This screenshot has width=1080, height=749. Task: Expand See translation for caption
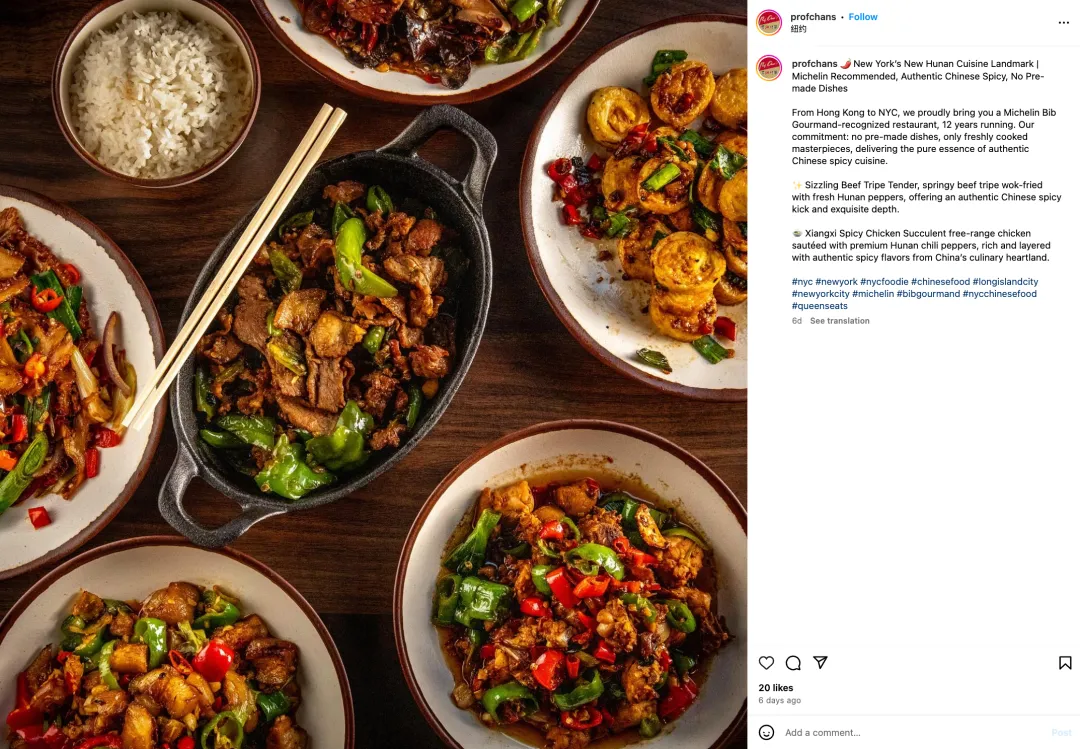point(839,321)
